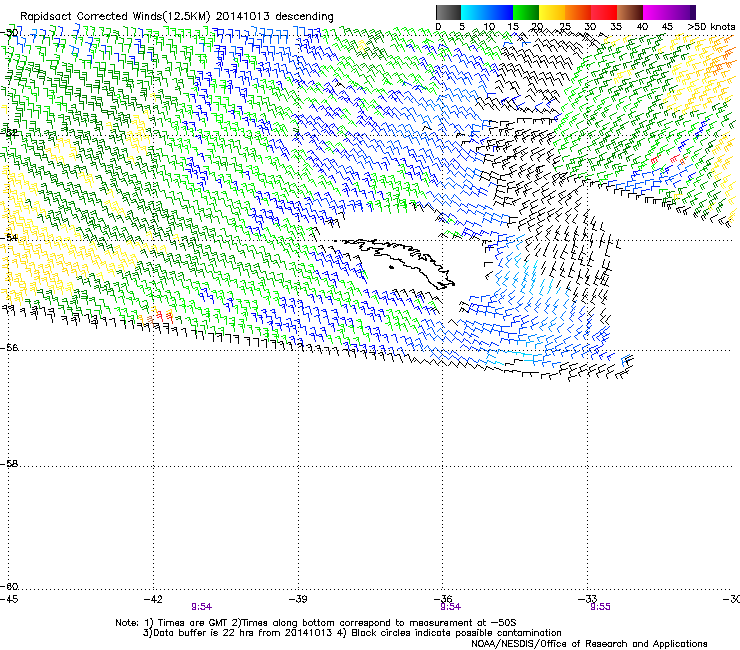
Task: Click the ">50 knots" legend label
Action: (x=711, y=27)
